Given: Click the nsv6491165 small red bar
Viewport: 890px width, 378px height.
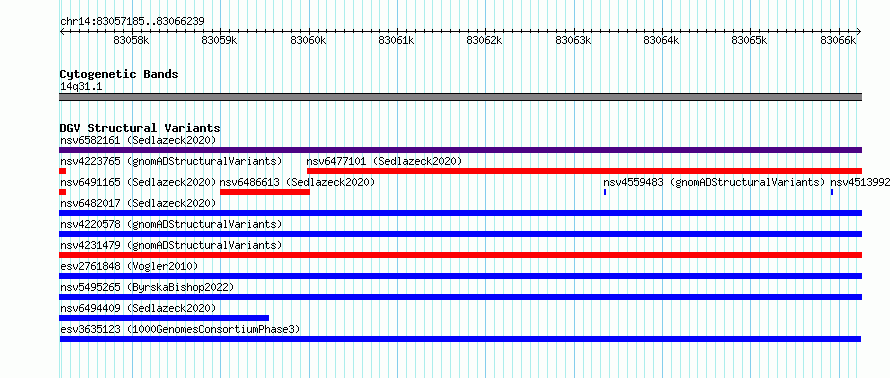Looking at the screenshot, I should pos(62,192).
